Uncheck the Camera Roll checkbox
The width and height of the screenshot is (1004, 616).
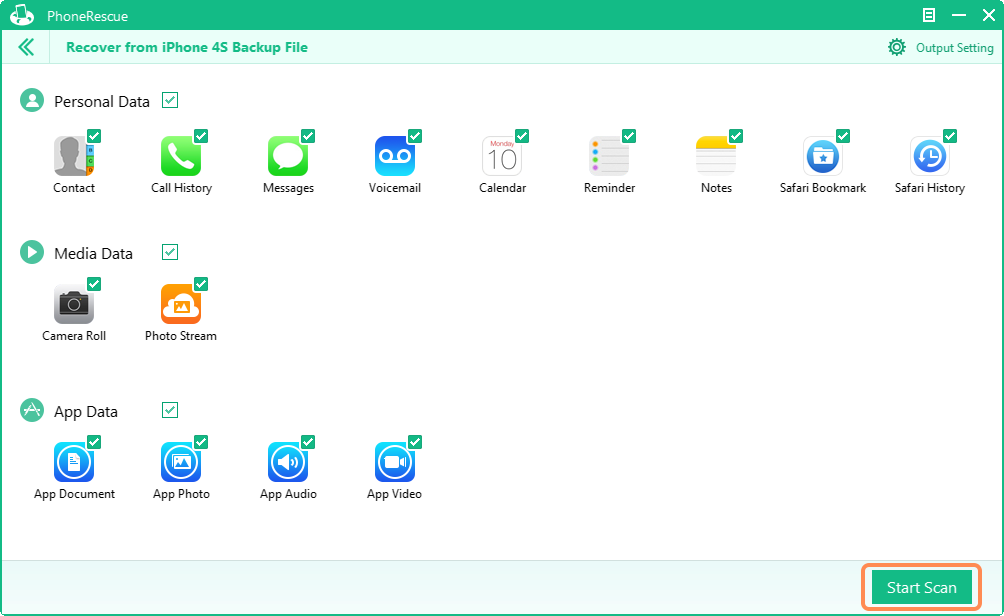tap(94, 284)
